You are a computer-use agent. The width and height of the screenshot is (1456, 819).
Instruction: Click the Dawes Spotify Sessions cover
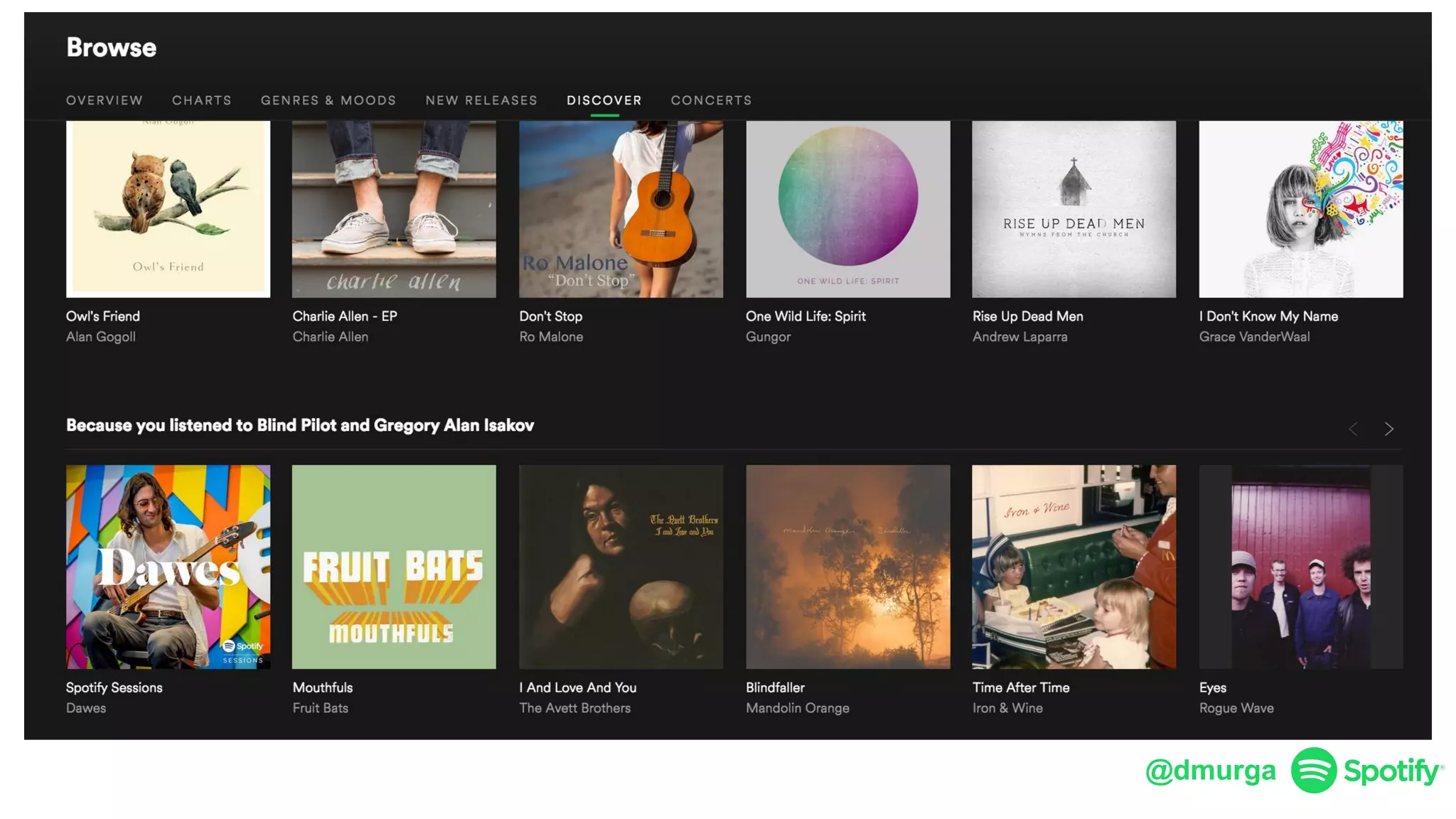(168, 567)
